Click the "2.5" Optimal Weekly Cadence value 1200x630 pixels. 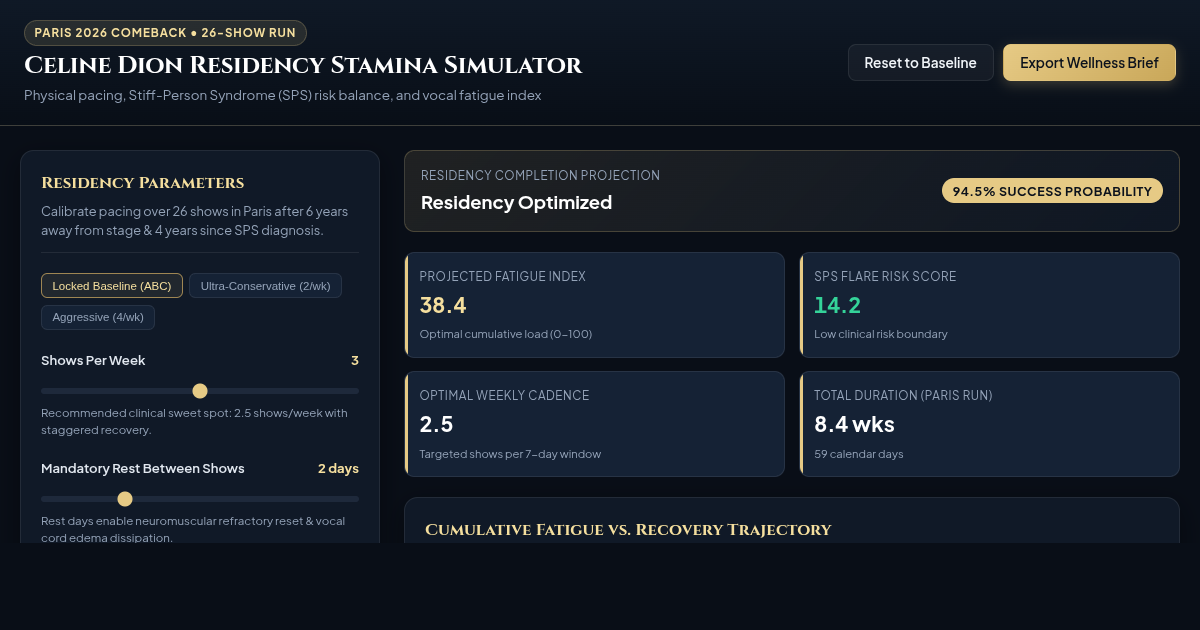coord(437,424)
